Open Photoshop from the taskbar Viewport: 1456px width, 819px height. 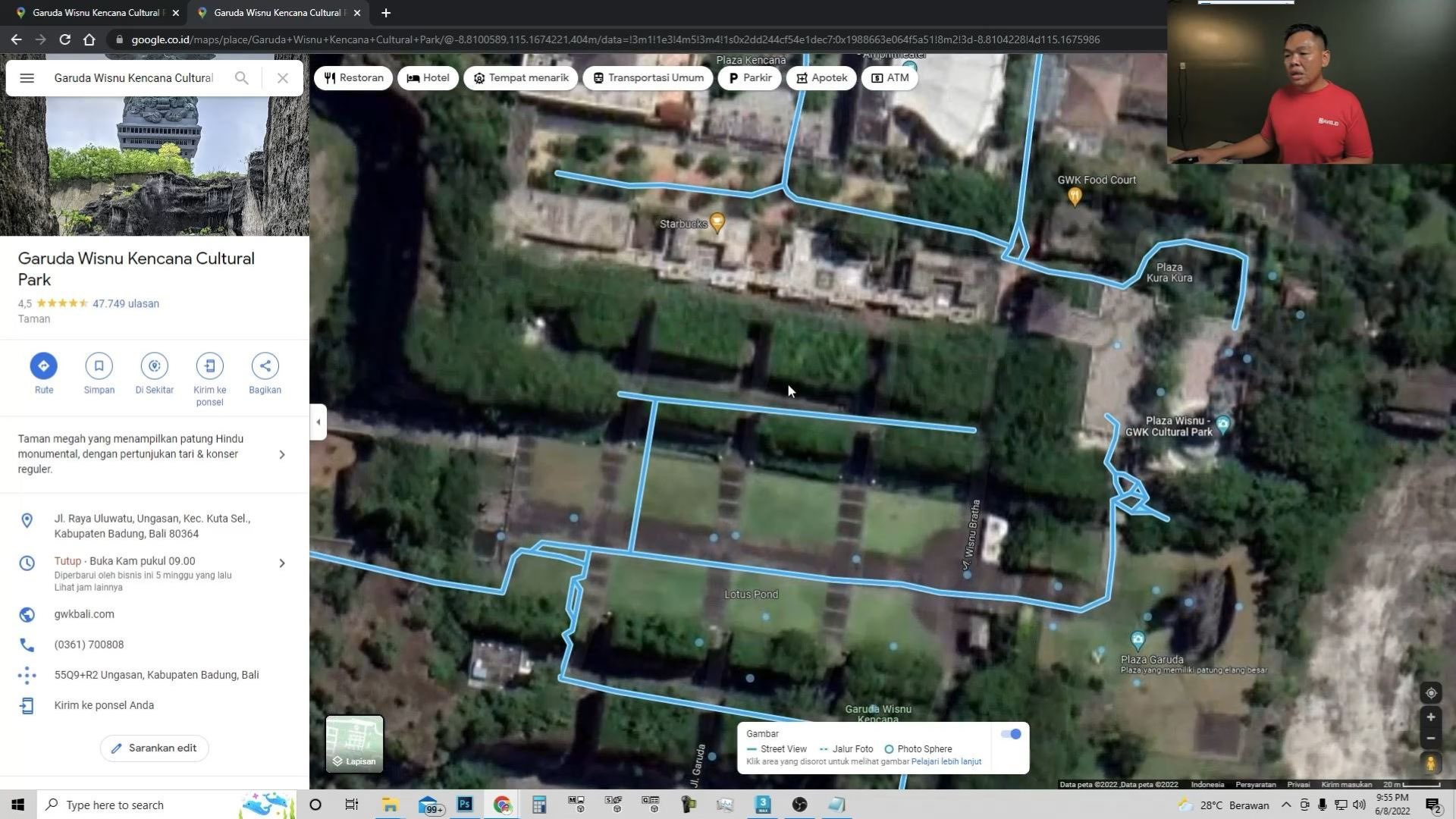tap(464, 805)
